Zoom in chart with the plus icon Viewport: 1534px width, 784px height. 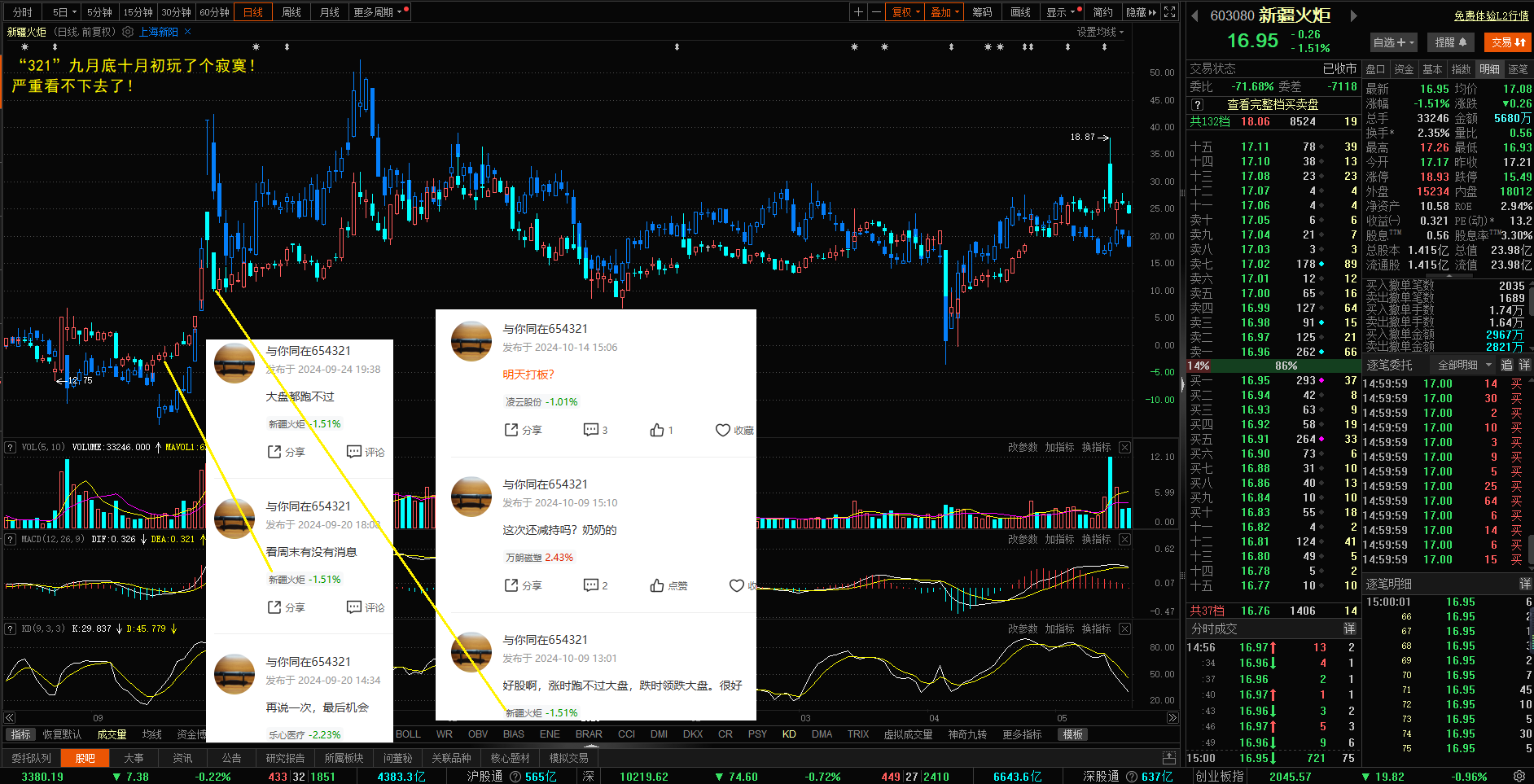pyautogui.click(x=858, y=12)
